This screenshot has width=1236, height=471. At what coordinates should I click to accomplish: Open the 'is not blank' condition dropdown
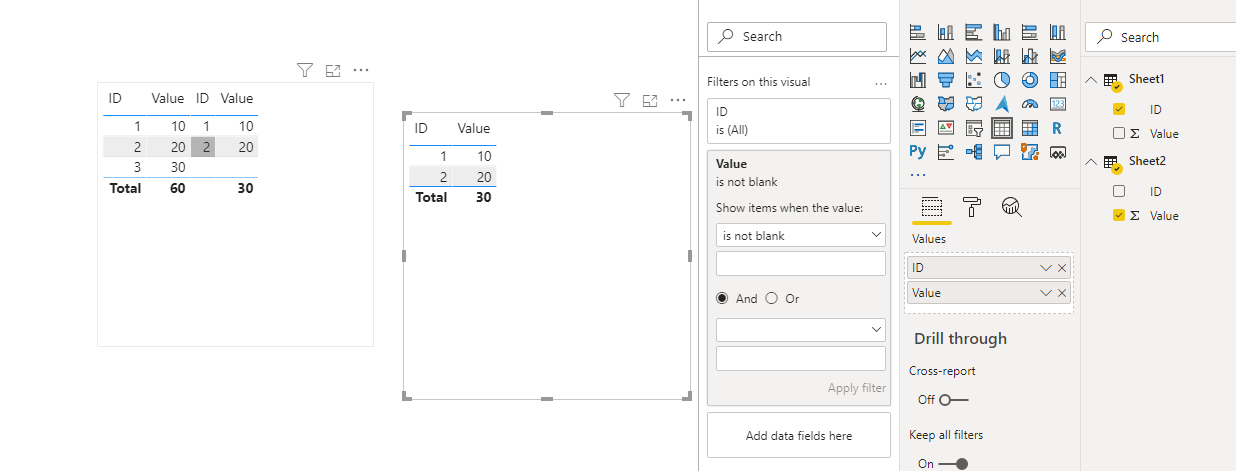(801, 235)
